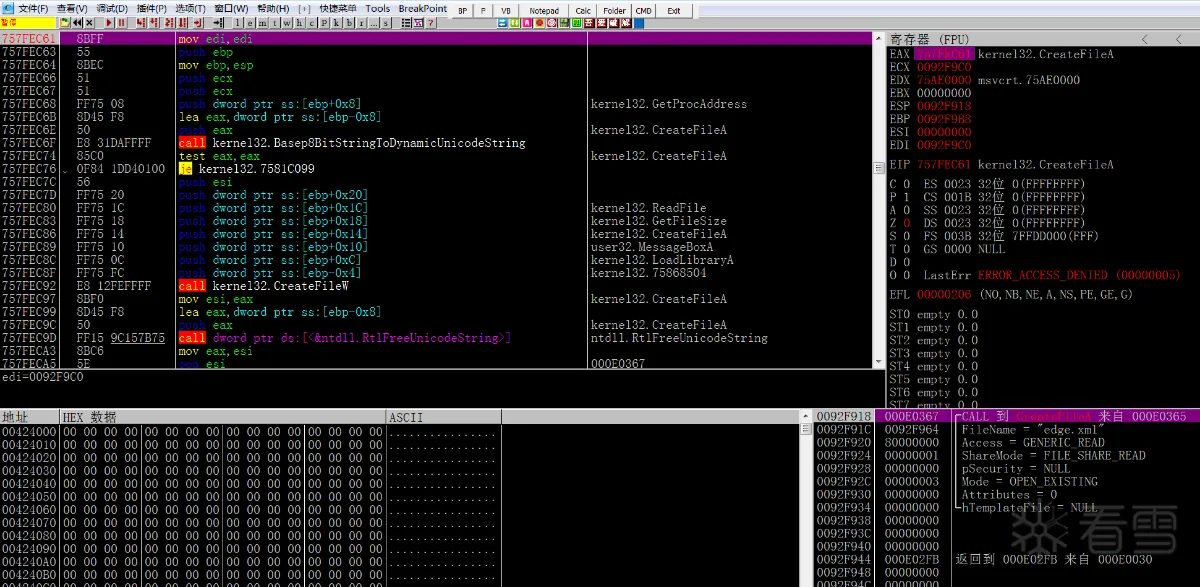Viewport: 1200px width, 587px height.
Task: Click the 地址 column header in dump
Action: [30, 417]
